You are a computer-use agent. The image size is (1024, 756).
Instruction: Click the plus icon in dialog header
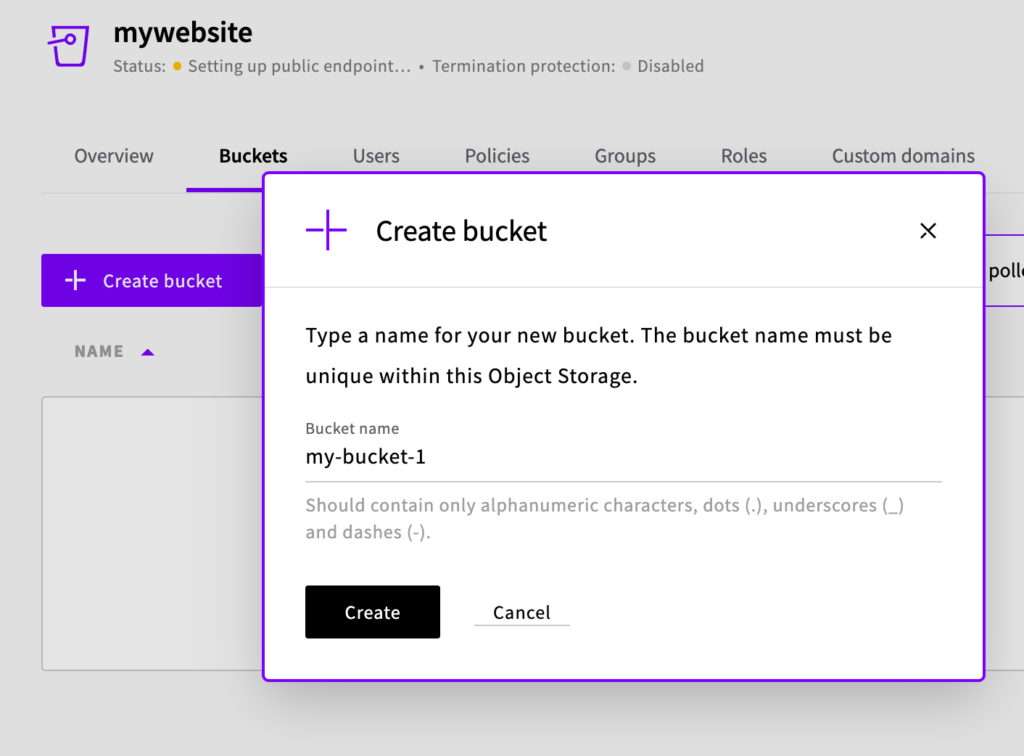click(x=327, y=230)
